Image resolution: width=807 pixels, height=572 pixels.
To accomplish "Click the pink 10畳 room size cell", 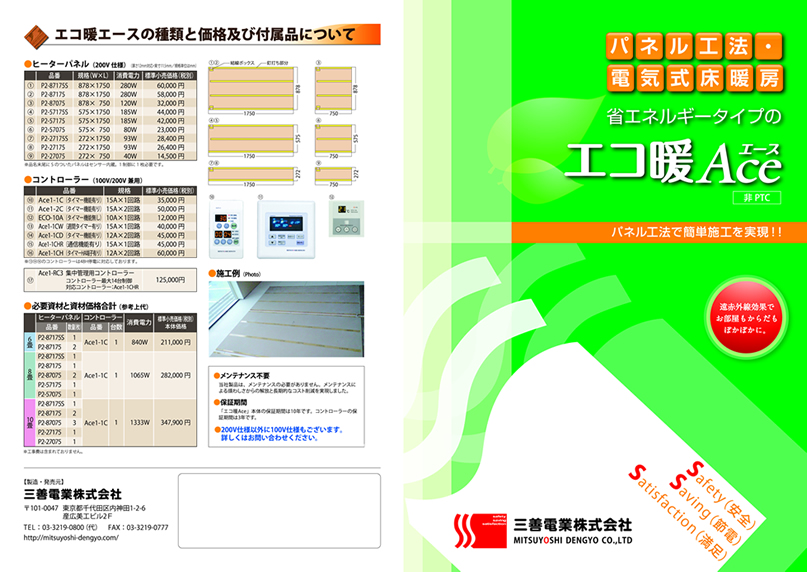I will click(x=30, y=422).
